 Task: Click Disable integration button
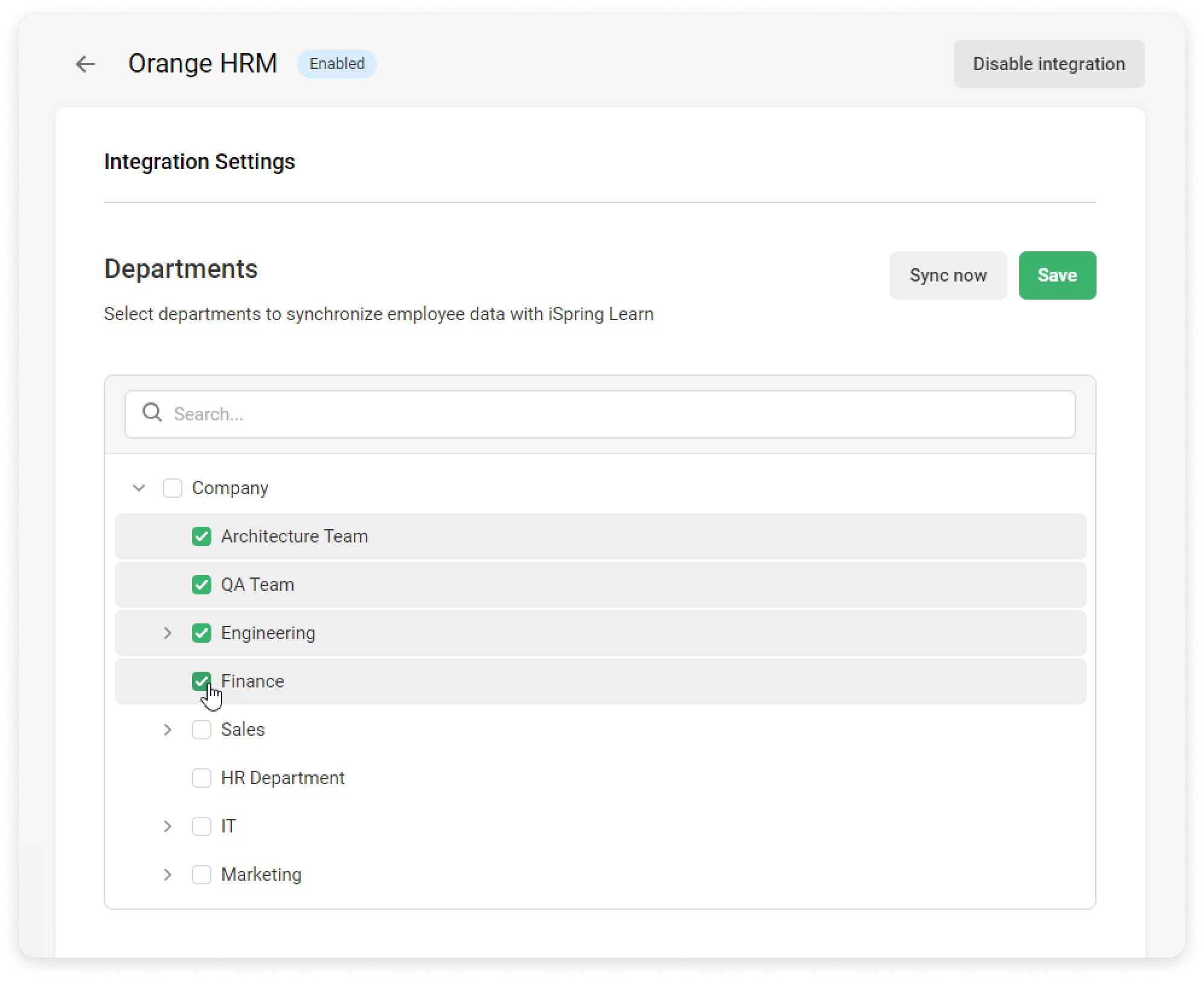(x=1049, y=63)
